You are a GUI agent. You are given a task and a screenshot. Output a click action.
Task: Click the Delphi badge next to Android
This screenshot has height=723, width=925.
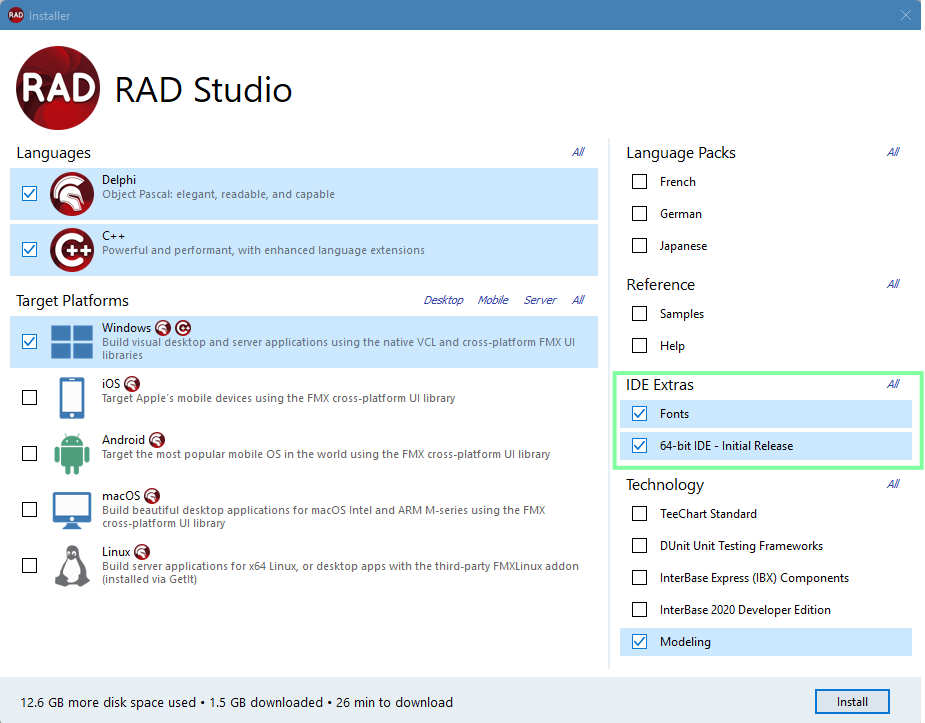pos(157,440)
